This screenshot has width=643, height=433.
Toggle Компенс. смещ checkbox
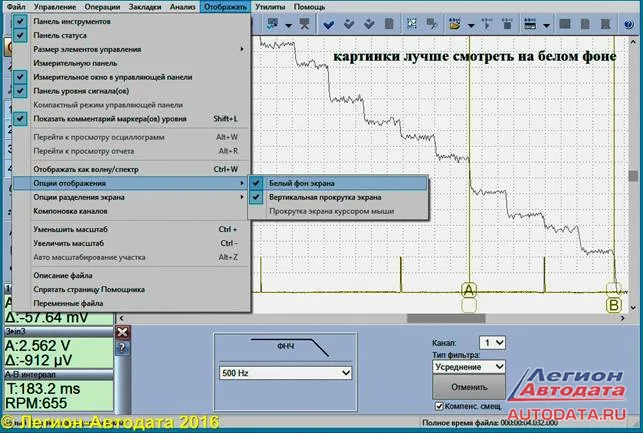coord(439,406)
